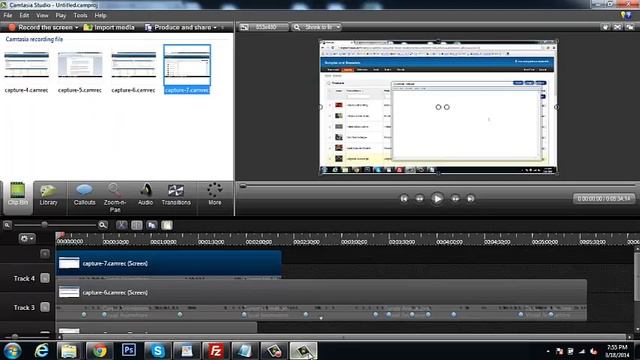Image resolution: width=640 pixels, height=360 pixels.
Task: Open the Transitions tool
Action: click(176, 194)
